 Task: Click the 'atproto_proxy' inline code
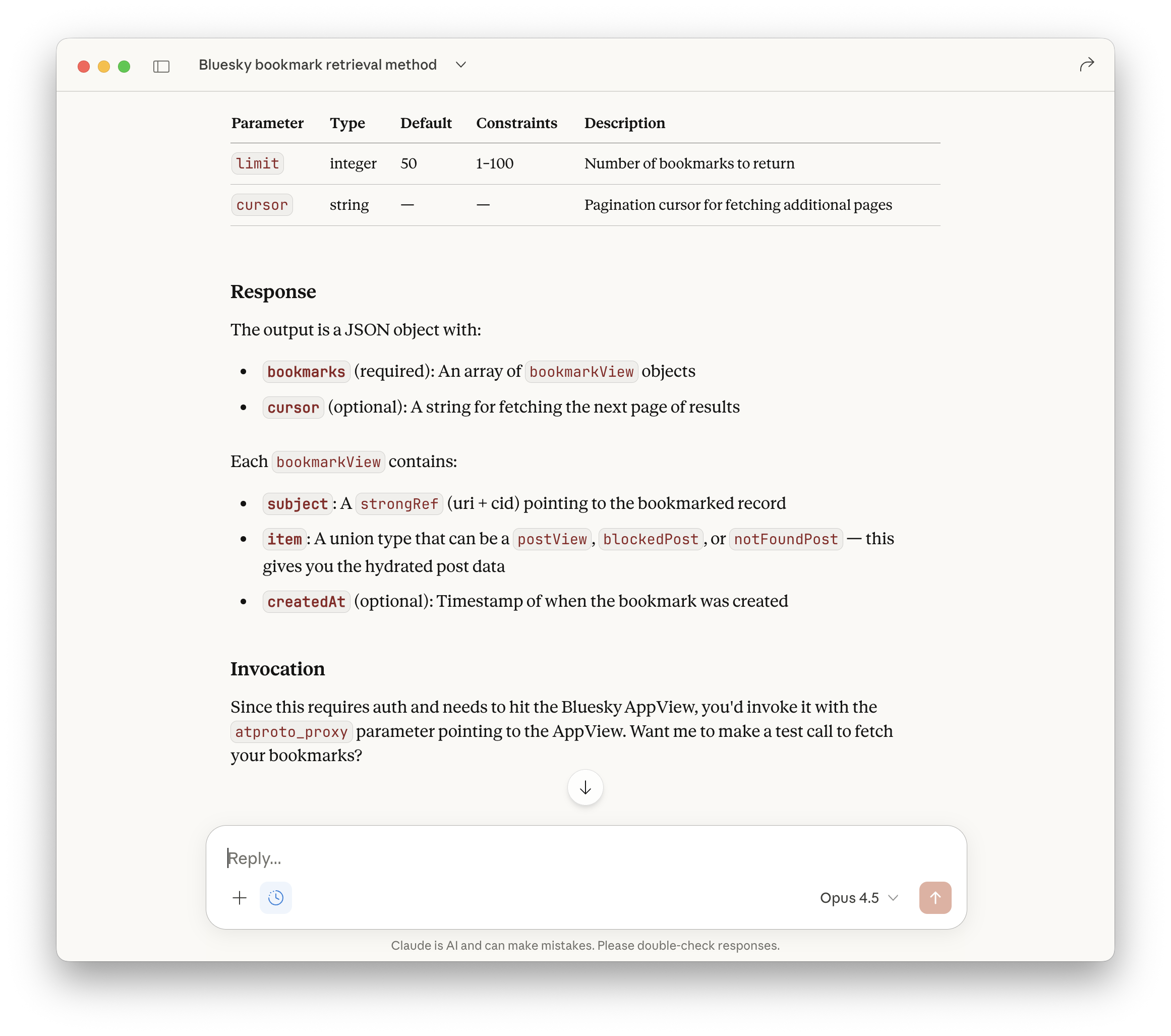pos(291,732)
